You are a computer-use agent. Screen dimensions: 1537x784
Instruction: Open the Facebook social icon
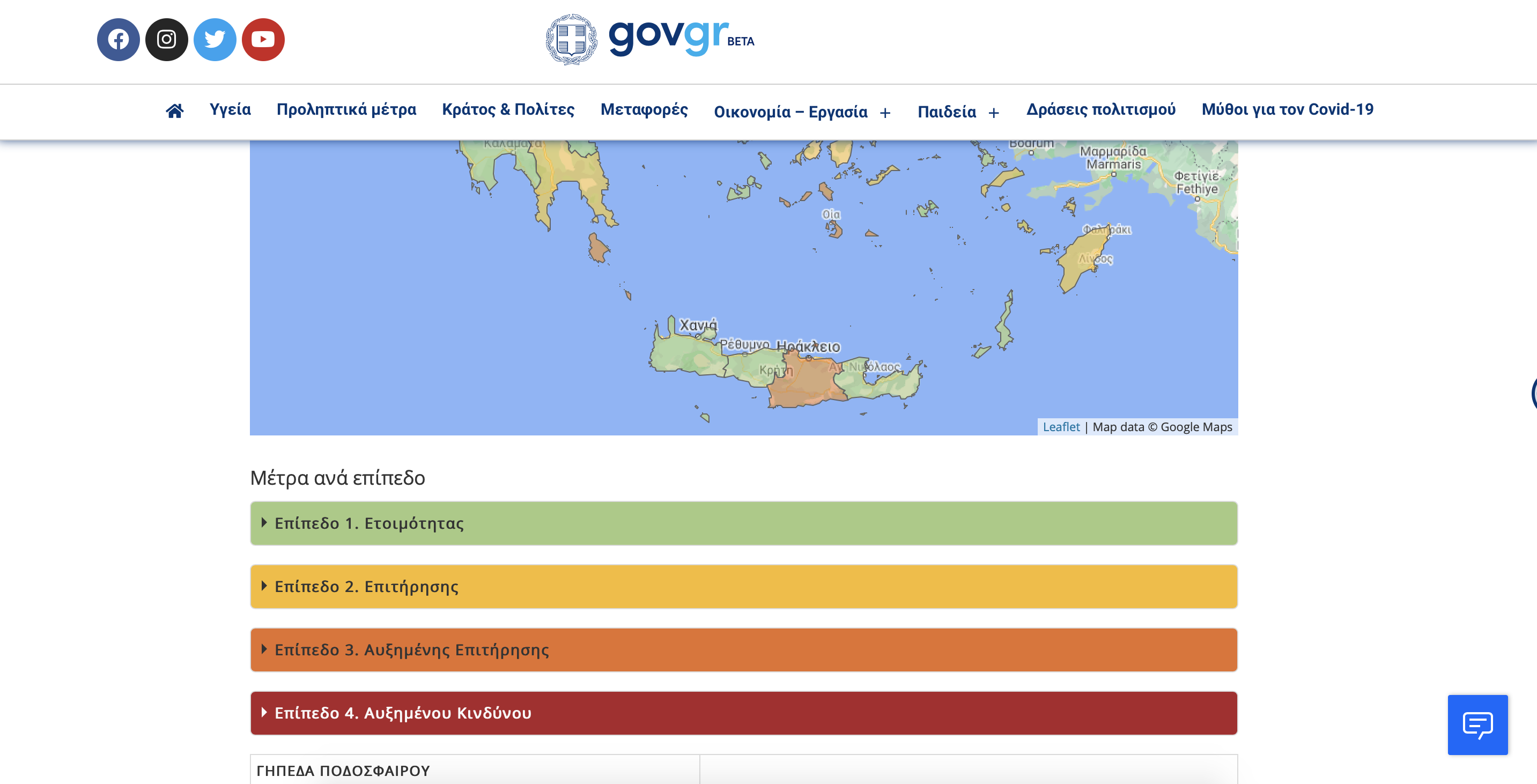[x=118, y=39]
